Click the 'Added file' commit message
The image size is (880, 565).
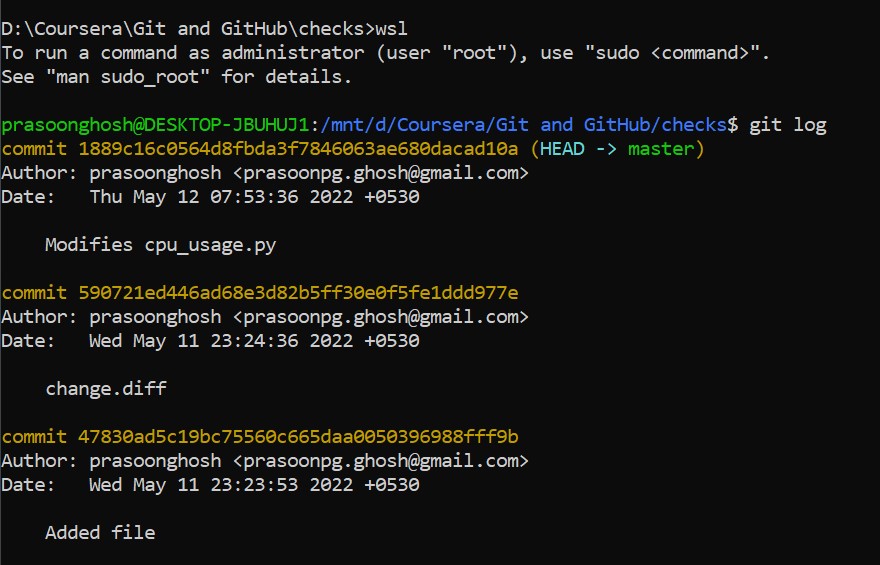[100, 532]
